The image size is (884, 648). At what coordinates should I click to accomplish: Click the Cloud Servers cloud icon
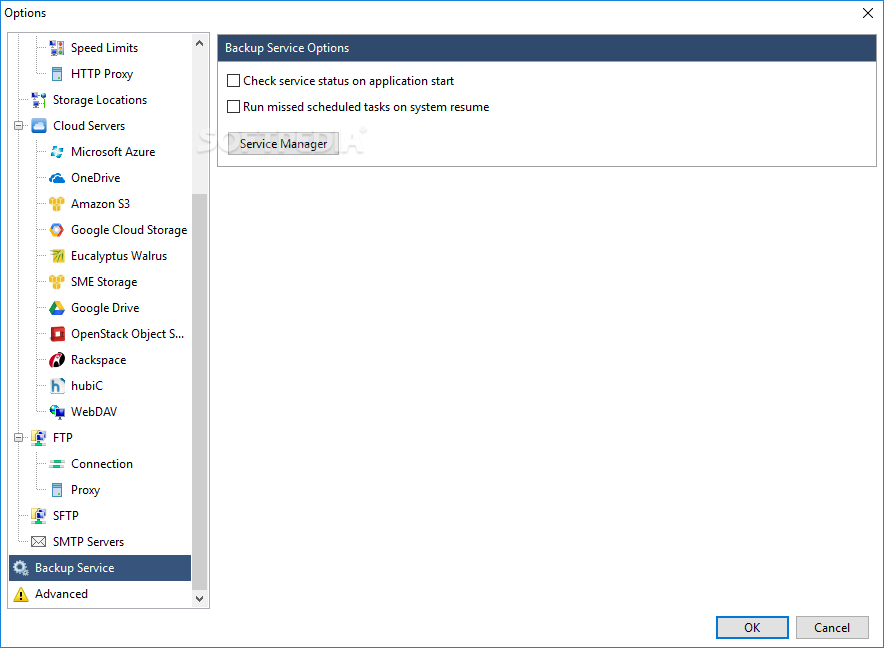point(39,126)
